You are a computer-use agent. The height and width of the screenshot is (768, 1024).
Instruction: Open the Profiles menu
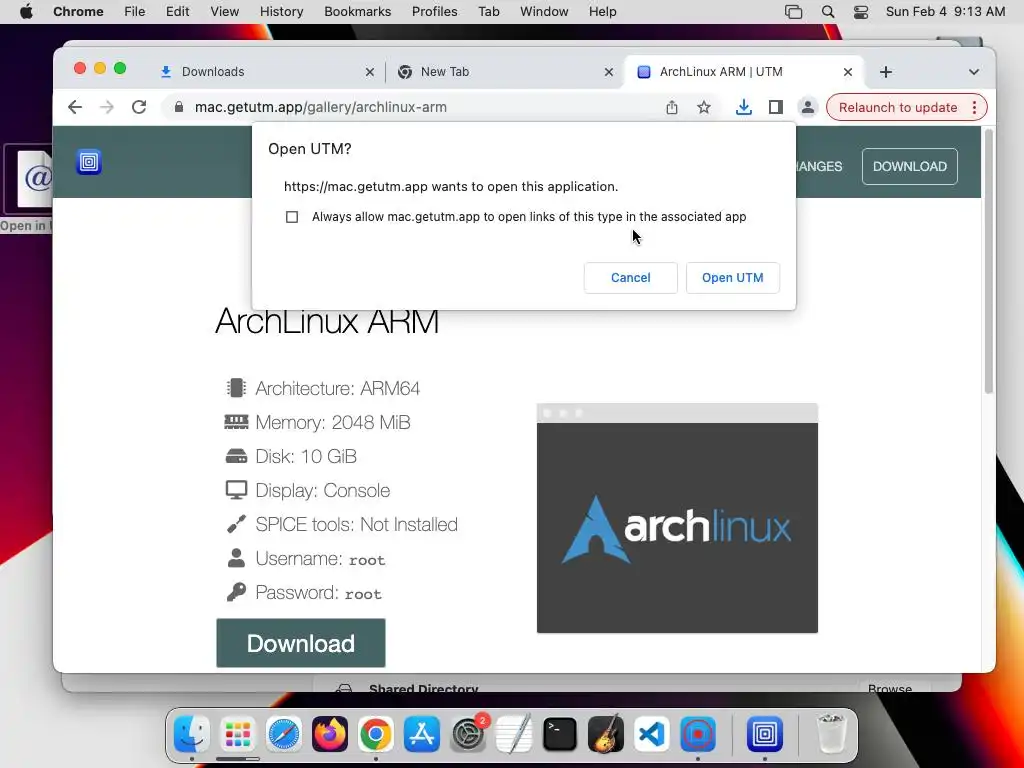point(434,12)
